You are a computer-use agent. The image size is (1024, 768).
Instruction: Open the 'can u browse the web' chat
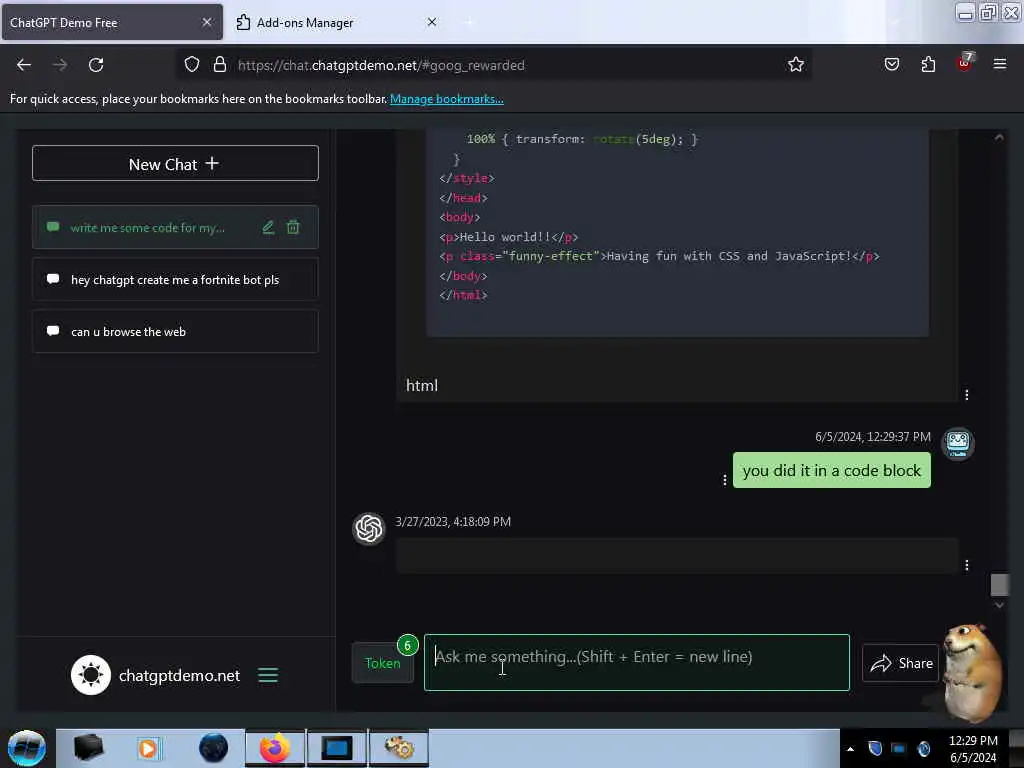pyautogui.click(x=175, y=332)
